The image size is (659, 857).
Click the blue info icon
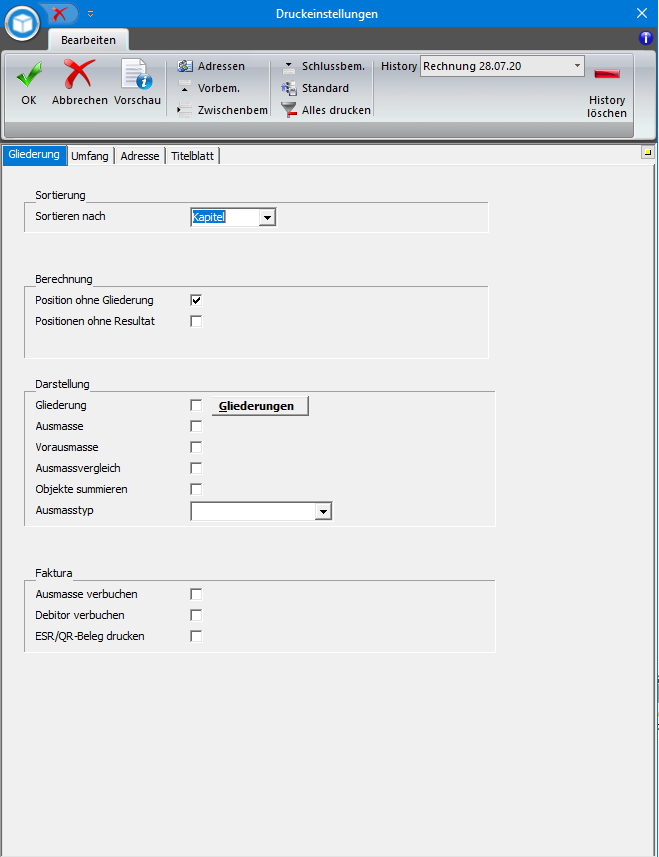tap(646, 38)
